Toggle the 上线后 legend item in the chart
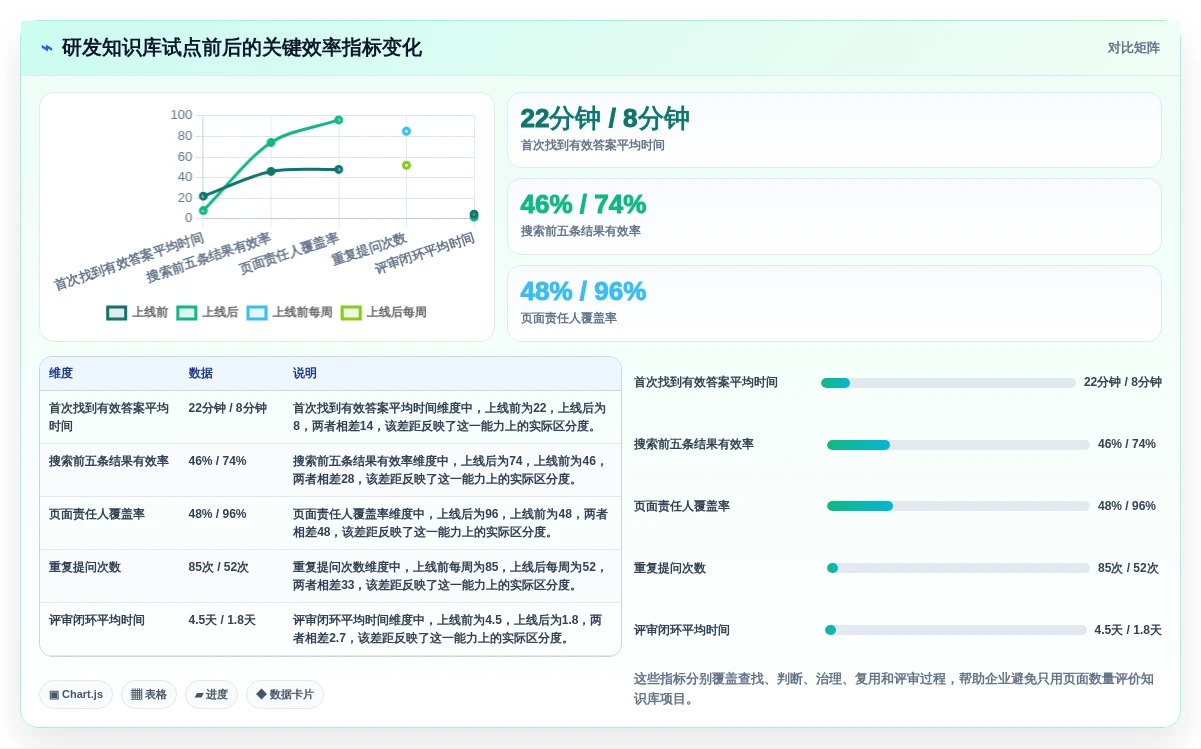Viewport: 1201px width, 749px height. click(x=208, y=312)
